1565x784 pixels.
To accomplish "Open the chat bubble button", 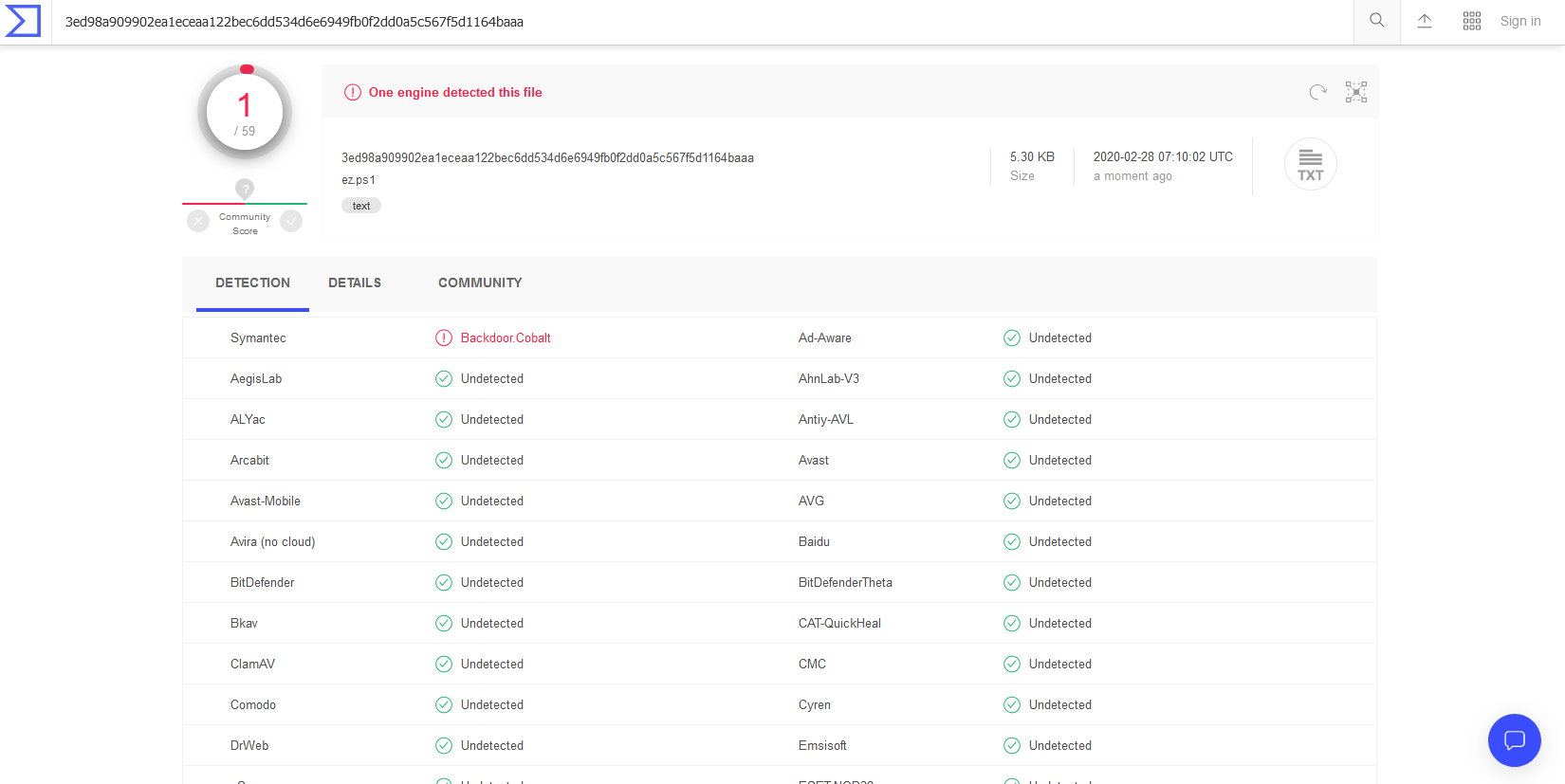I will [x=1515, y=740].
